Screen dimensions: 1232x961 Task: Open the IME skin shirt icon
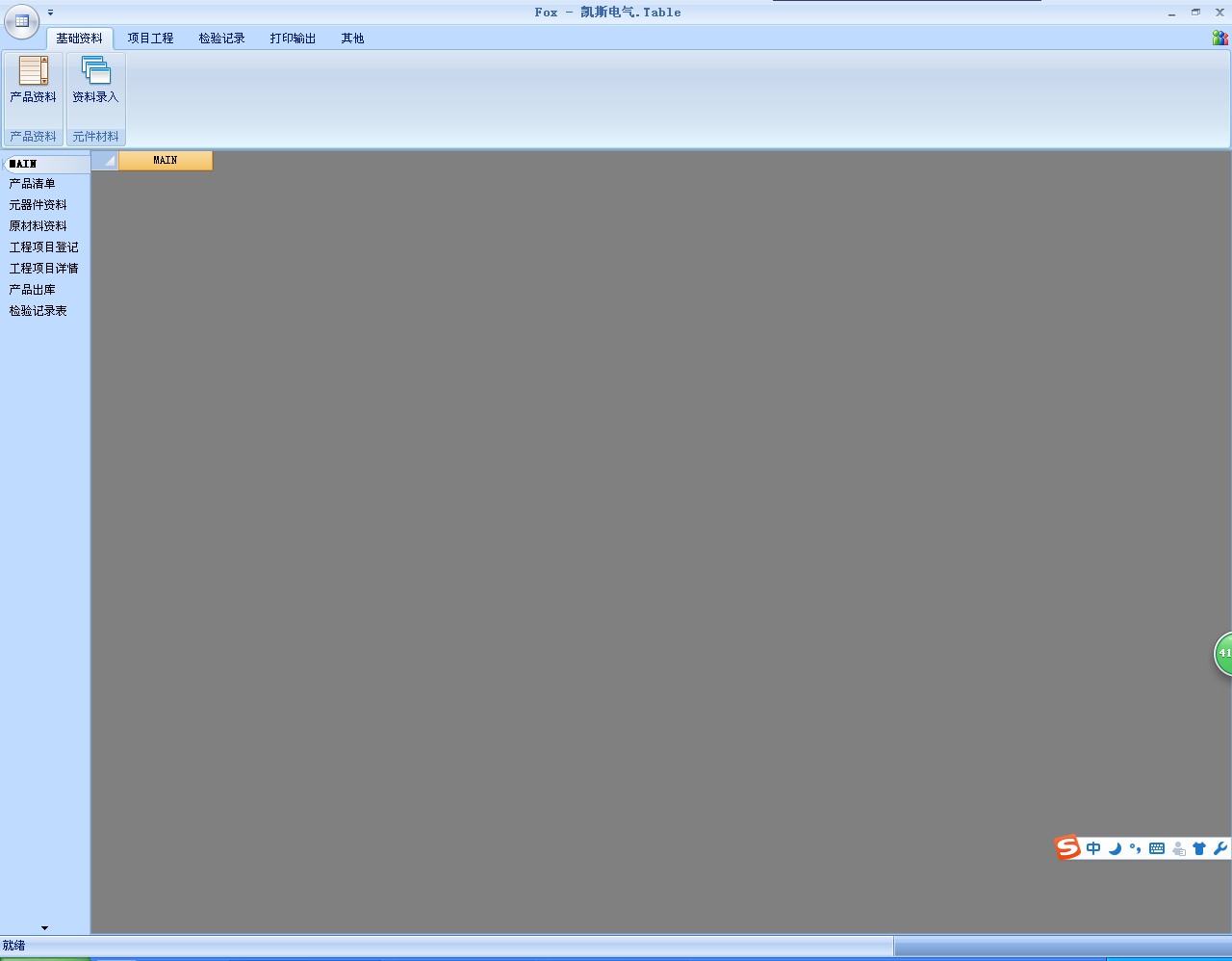click(1199, 848)
